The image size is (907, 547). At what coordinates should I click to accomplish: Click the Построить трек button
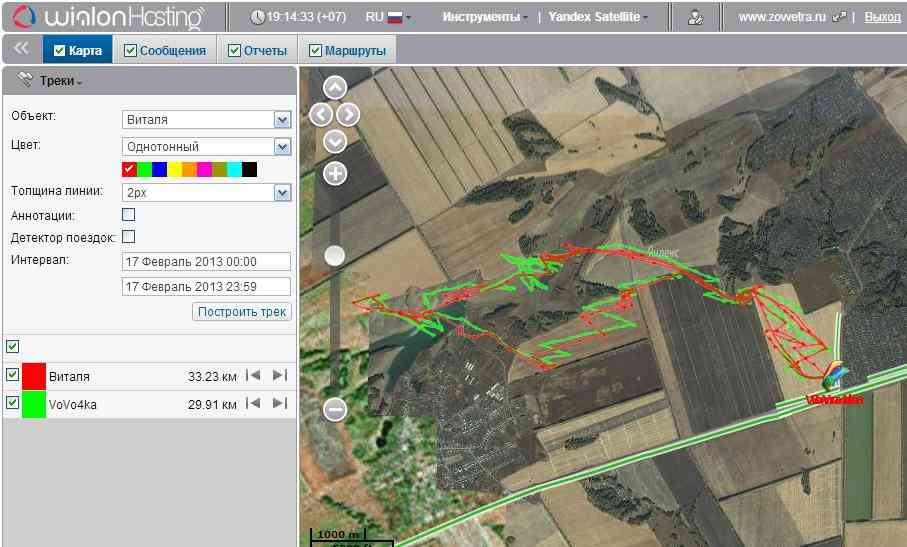coord(242,312)
